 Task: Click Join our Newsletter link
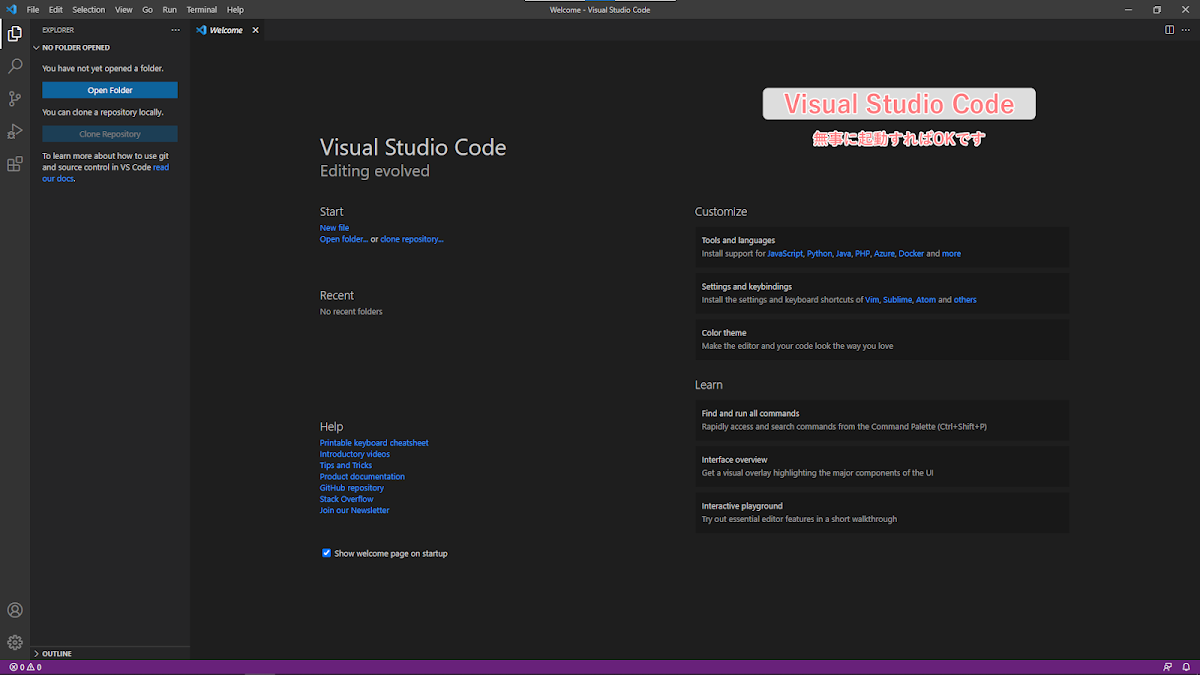click(x=355, y=510)
